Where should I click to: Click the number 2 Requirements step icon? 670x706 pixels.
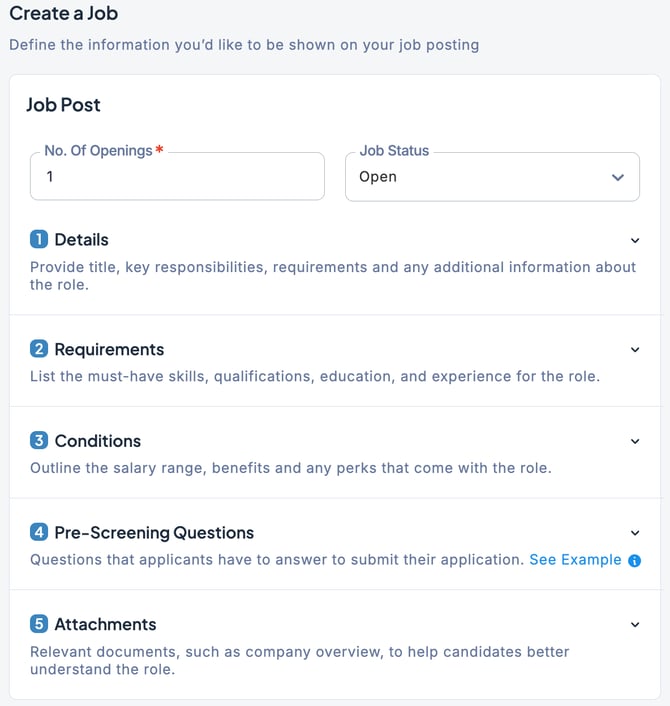click(x=39, y=350)
